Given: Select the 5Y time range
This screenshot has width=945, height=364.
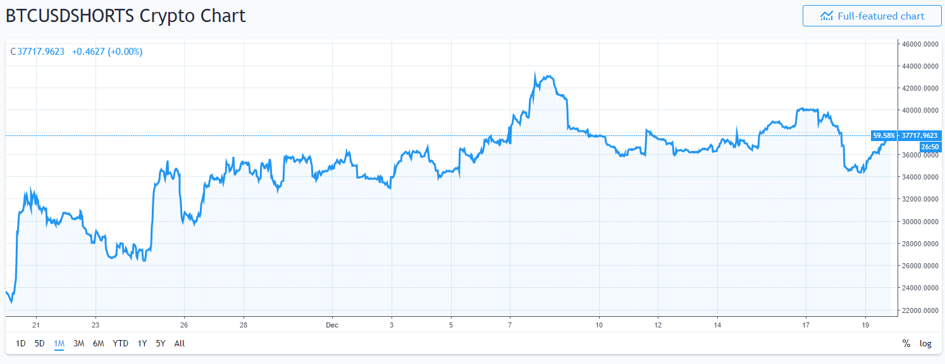Looking at the screenshot, I should pos(160,344).
